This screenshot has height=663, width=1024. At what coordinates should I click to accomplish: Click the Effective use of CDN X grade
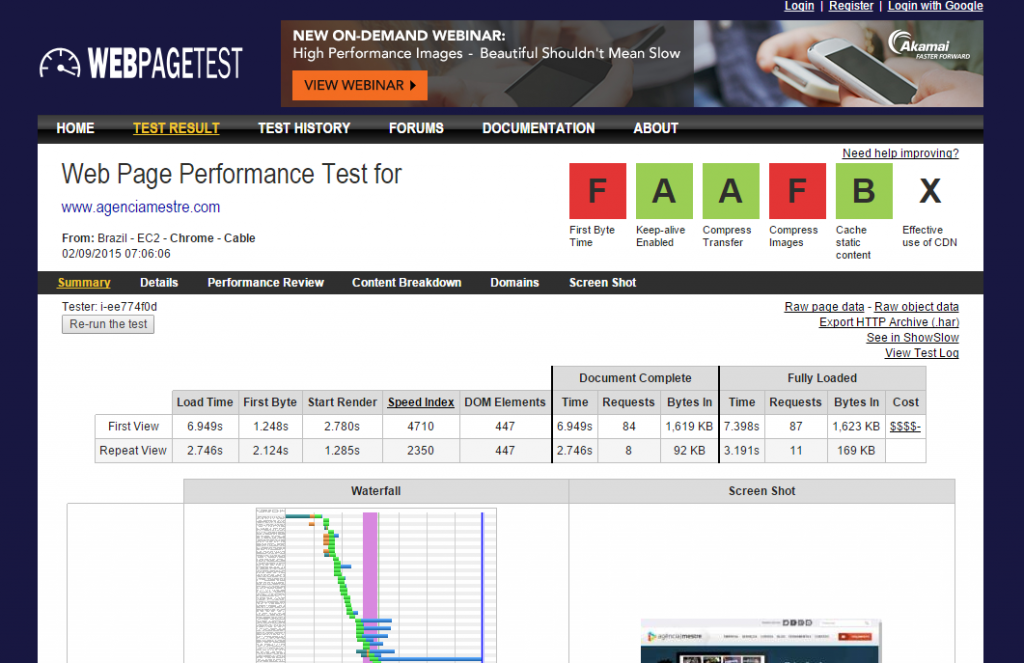929,191
